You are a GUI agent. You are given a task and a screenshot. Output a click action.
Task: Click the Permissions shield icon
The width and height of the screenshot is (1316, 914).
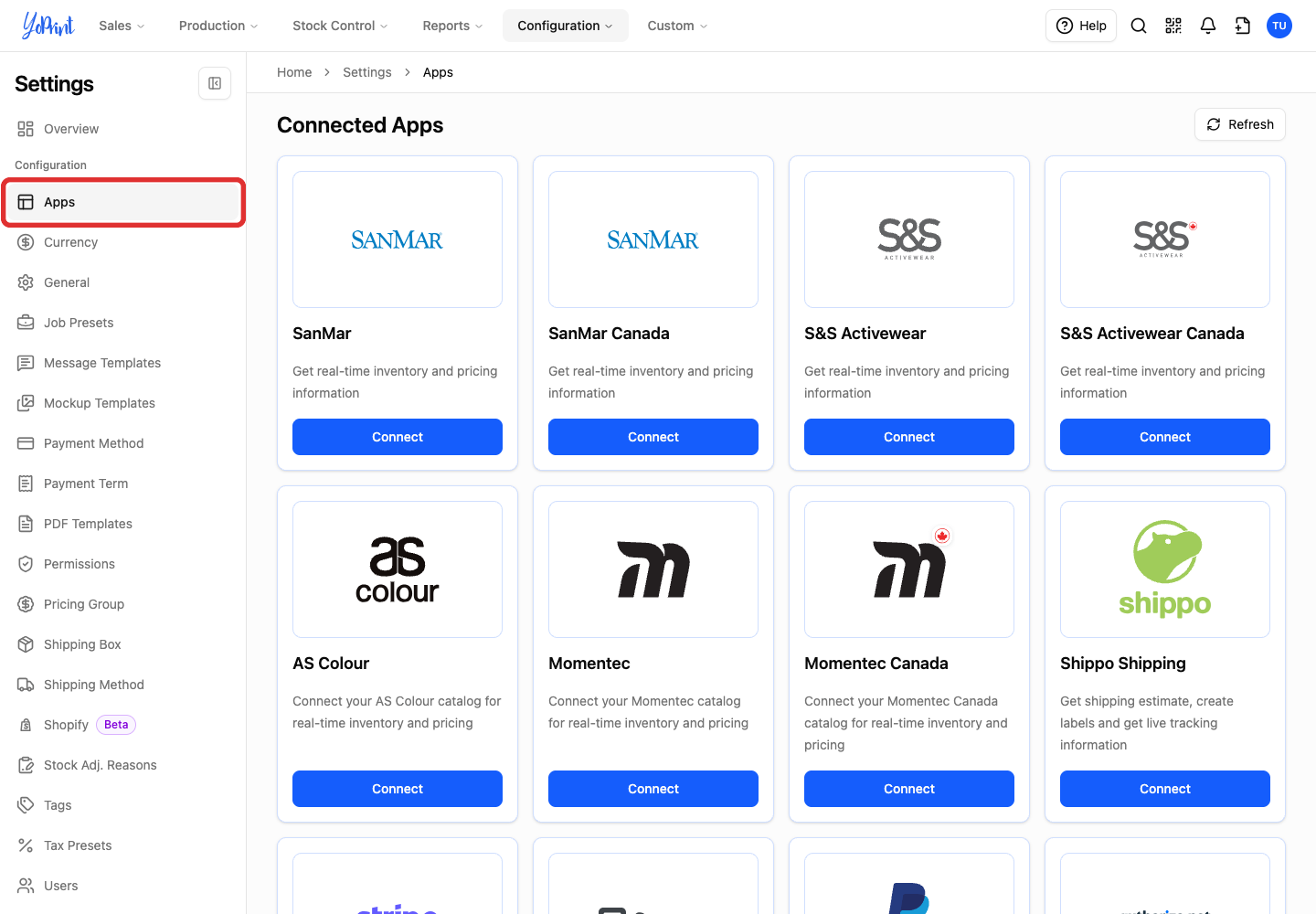click(26, 564)
